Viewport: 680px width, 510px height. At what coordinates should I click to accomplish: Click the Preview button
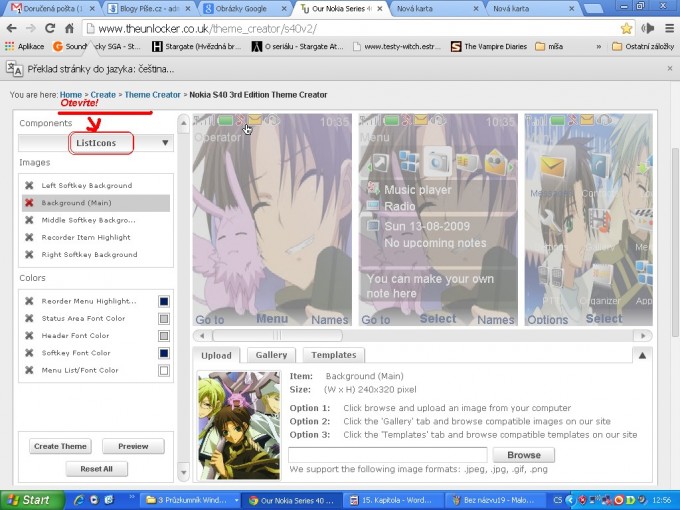[x=133, y=446]
